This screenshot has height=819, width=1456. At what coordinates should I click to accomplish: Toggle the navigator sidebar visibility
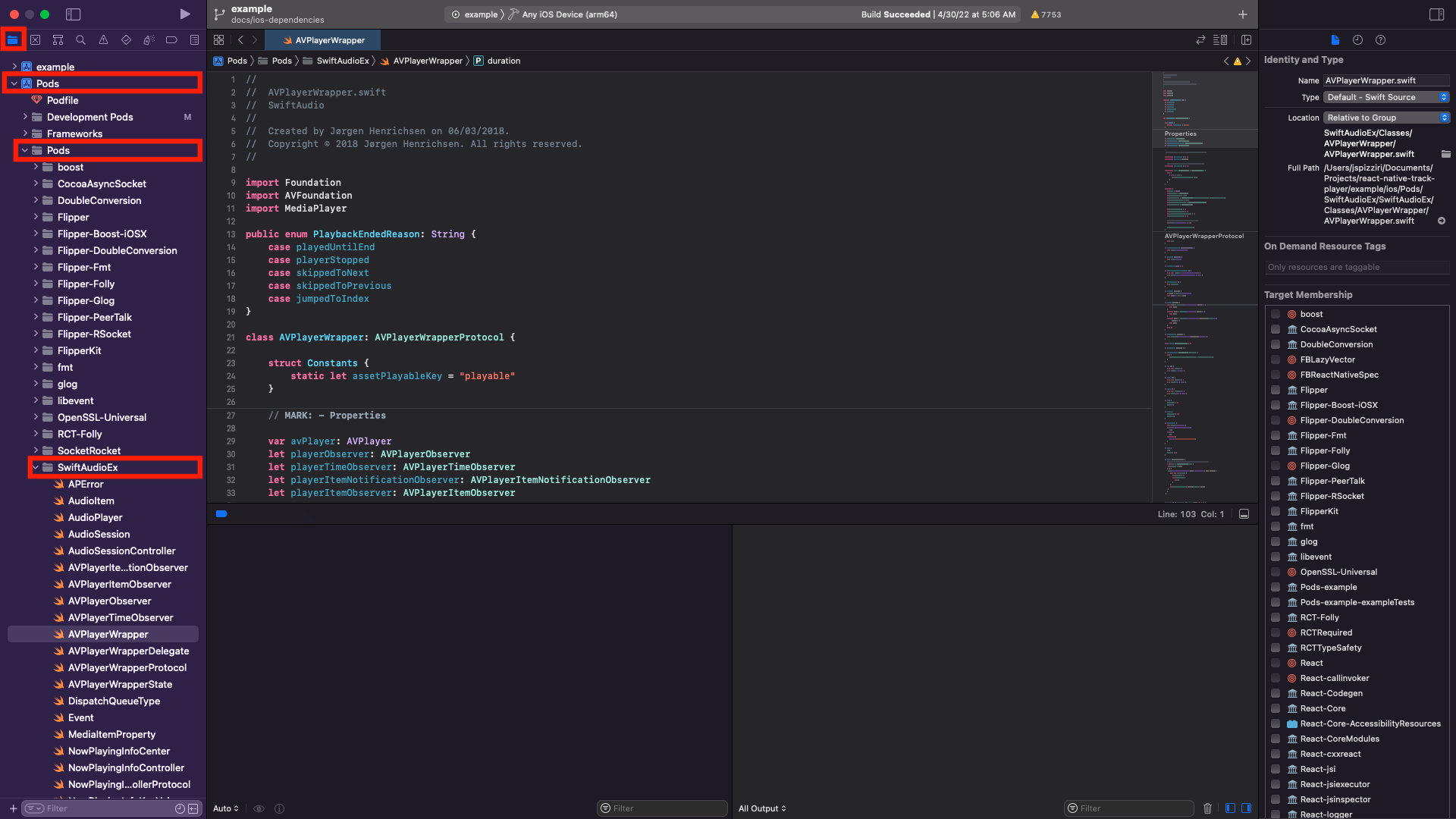coord(74,14)
